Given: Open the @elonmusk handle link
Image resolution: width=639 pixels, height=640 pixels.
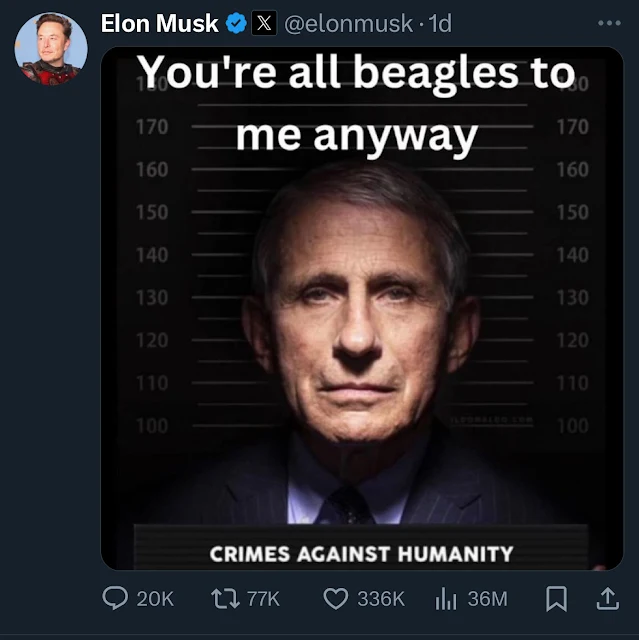Looking at the screenshot, I should (x=351, y=23).
